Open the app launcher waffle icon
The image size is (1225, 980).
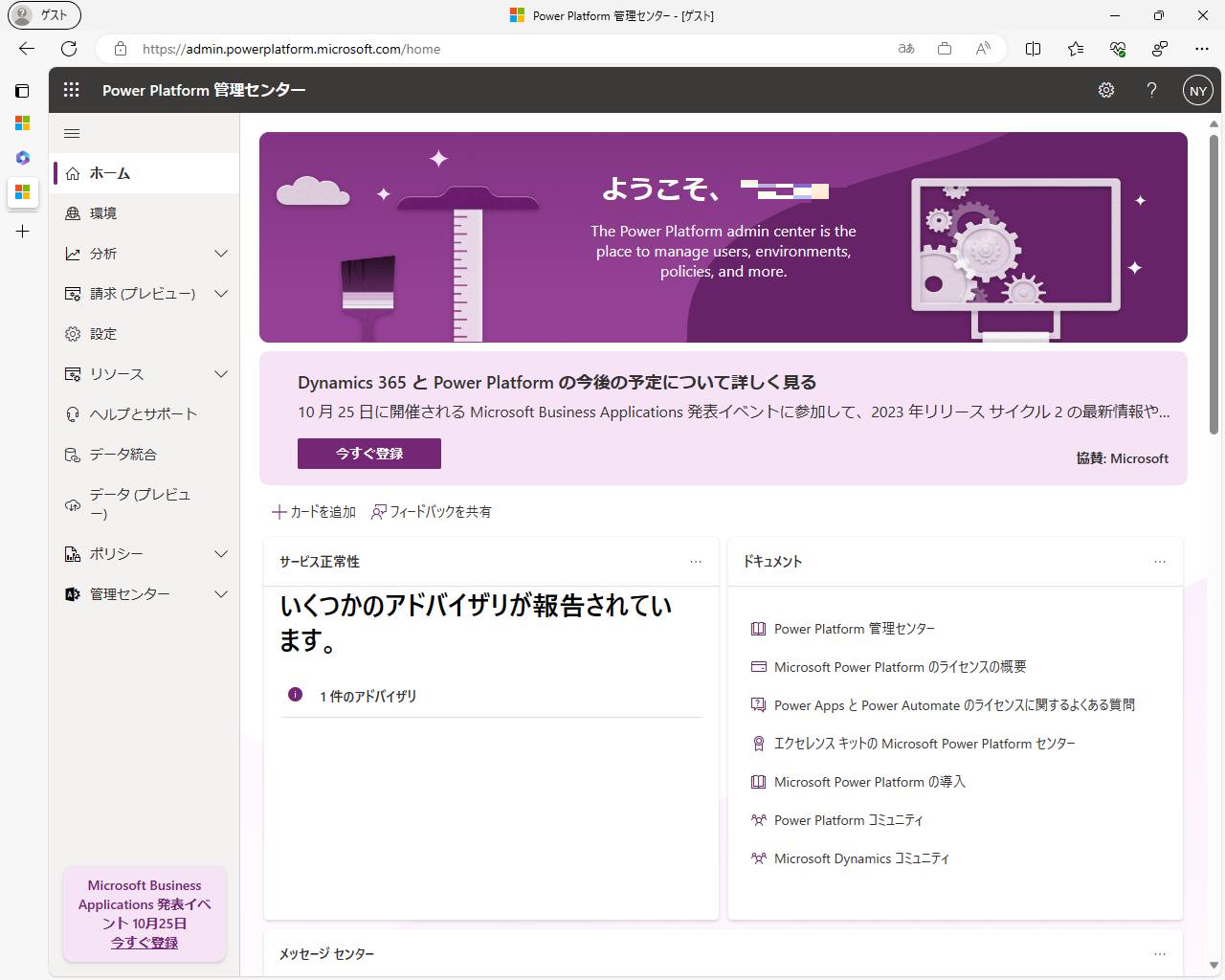72,90
